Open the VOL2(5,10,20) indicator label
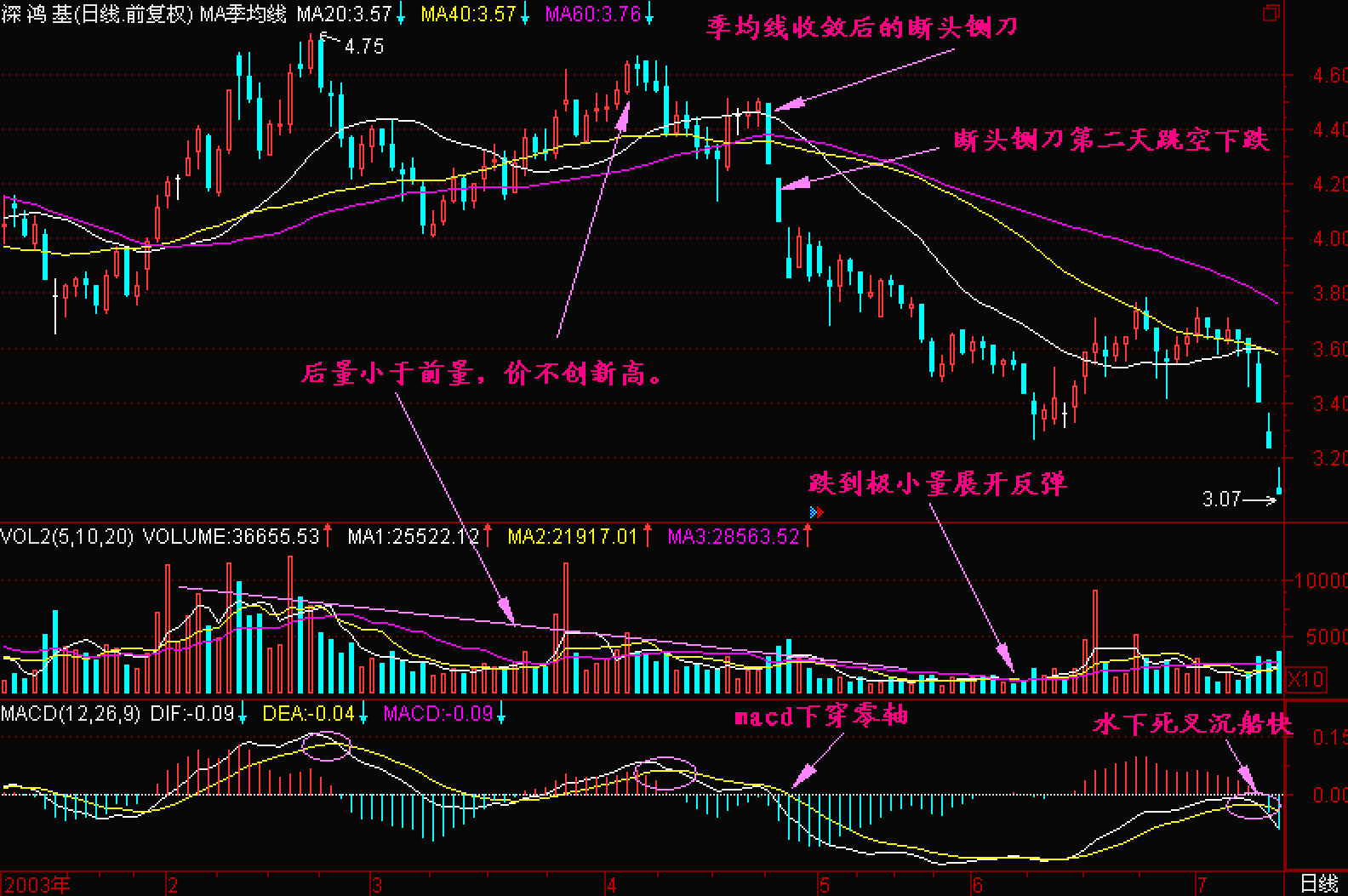 [x=67, y=536]
